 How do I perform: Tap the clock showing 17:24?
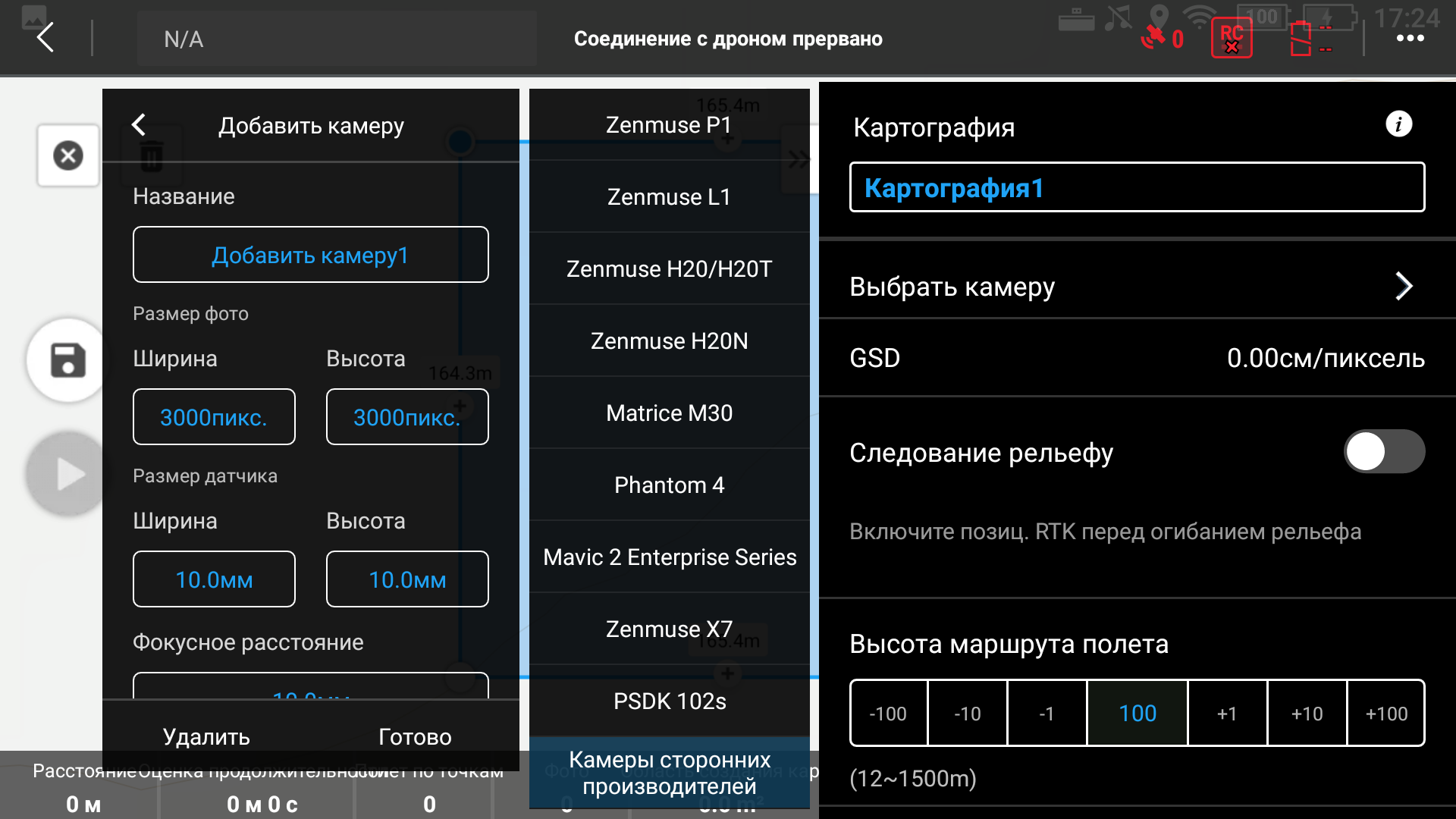(x=1407, y=17)
